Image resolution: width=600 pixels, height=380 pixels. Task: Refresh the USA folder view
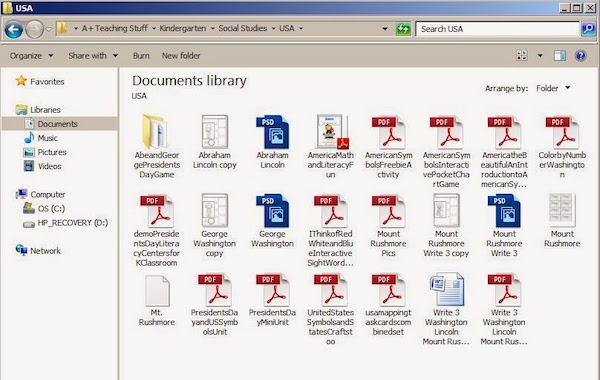point(403,29)
